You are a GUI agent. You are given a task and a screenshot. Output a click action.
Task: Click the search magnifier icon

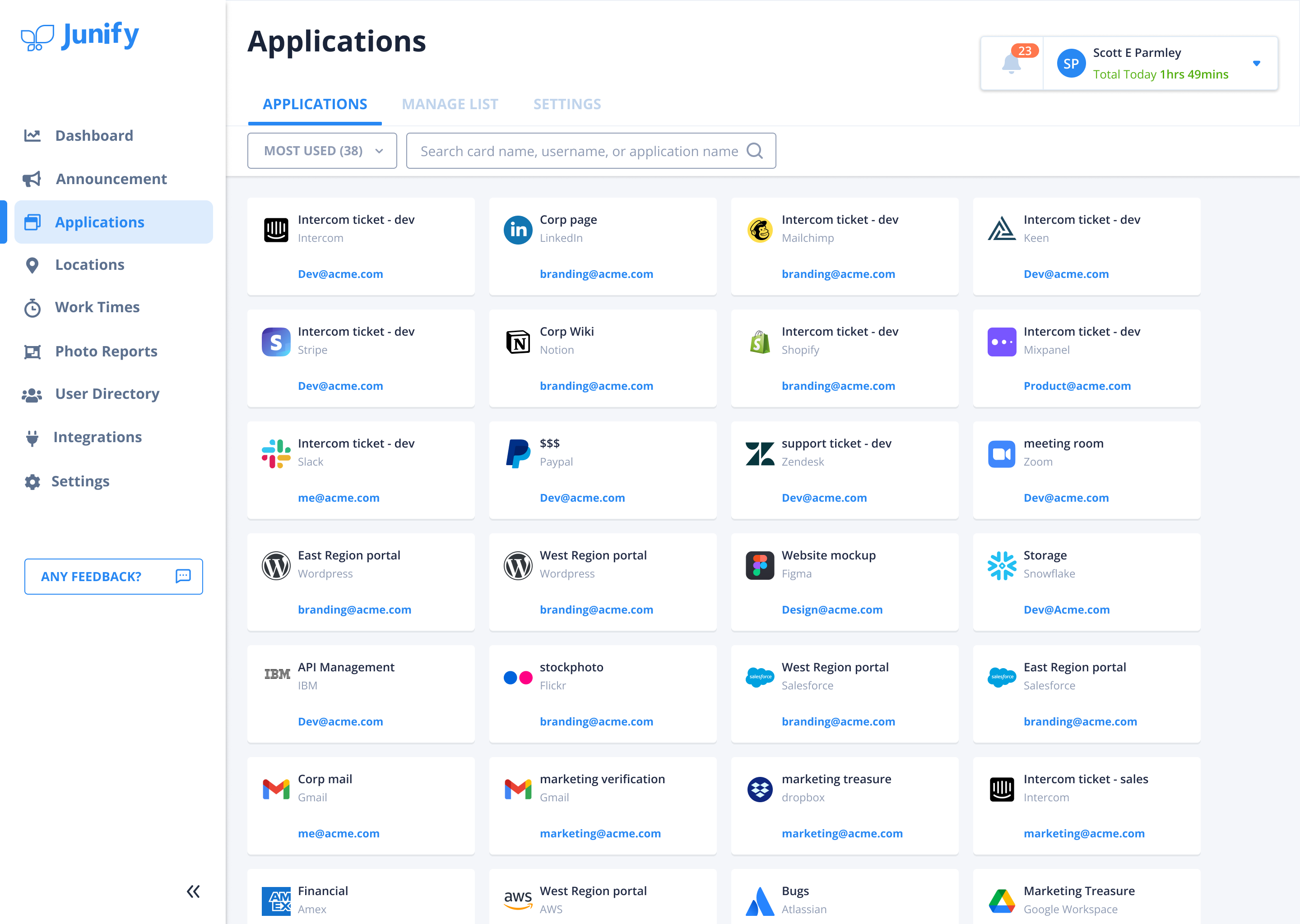click(755, 151)
